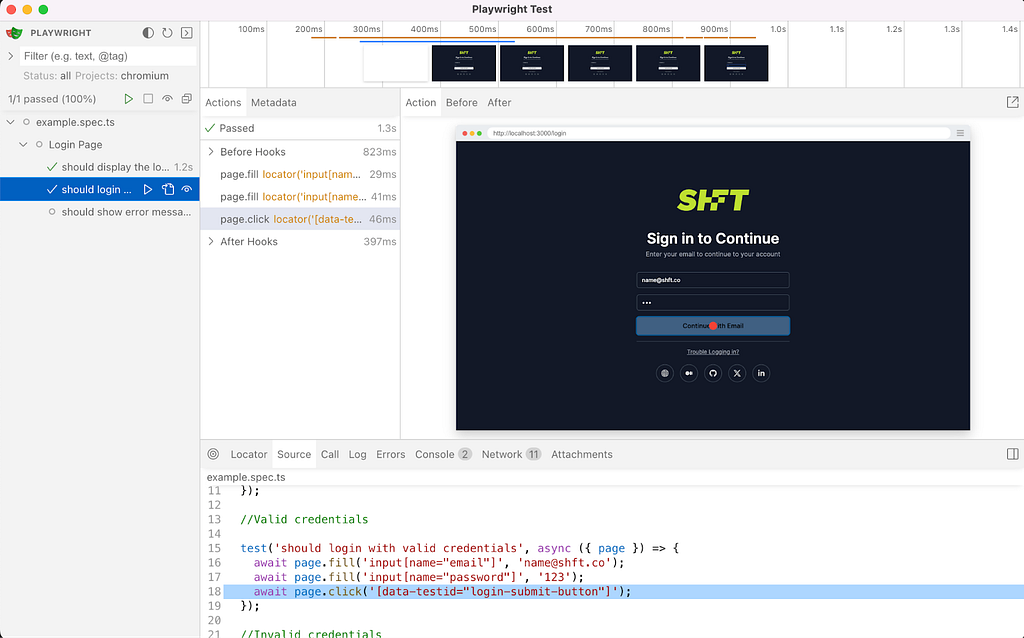This screenshot has height=638, width=1024.
Task: Click the last timeline screenshot thumbnail
Action: [736, 63]
